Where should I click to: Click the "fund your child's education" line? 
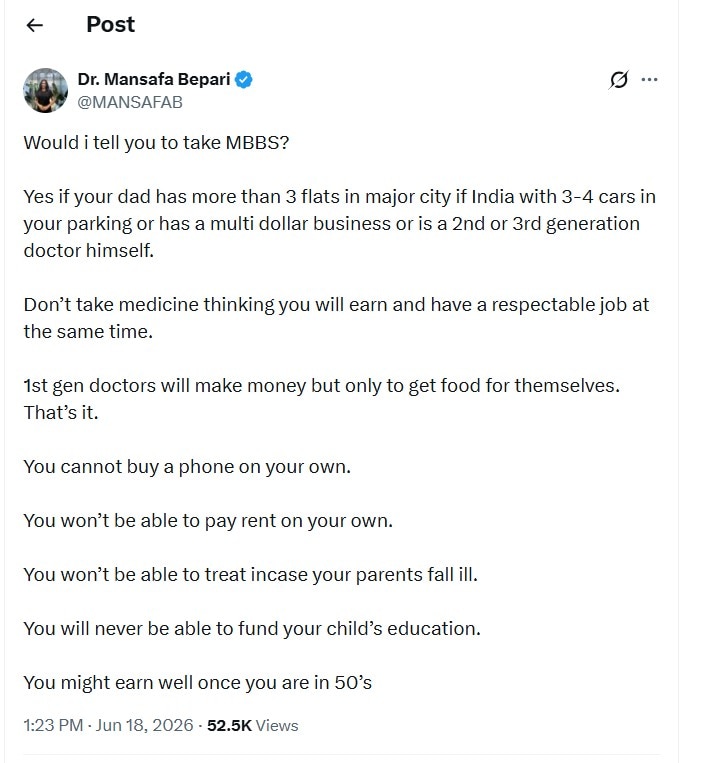click(x=252, y=629)
